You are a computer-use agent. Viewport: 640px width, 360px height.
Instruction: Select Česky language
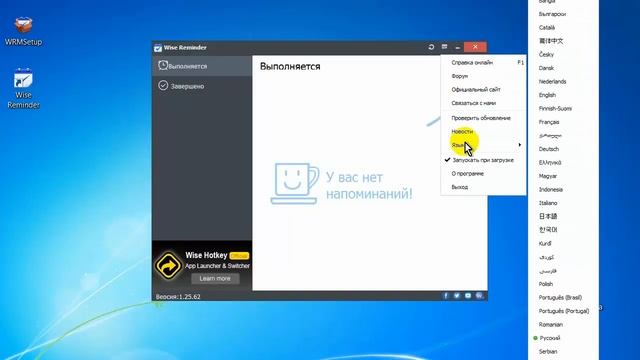[x=546, y=54]
